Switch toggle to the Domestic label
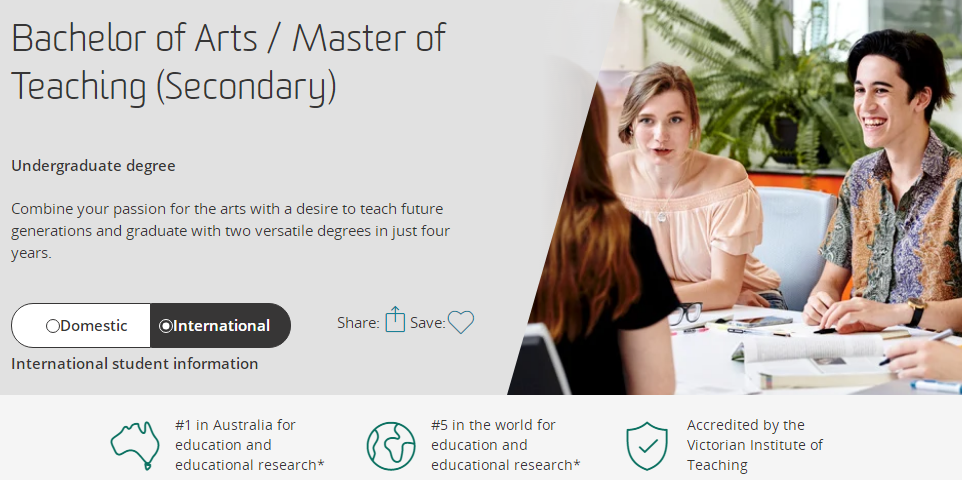Screen dimensions: 962x480 (x=94, y=326)
